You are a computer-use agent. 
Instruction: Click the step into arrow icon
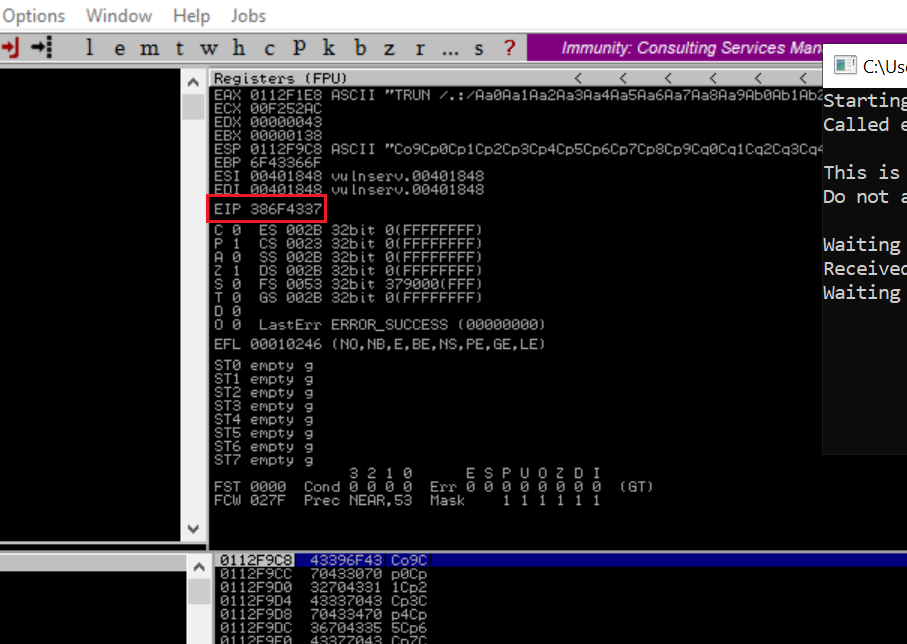pyautogui.click(x=12, y=47)
